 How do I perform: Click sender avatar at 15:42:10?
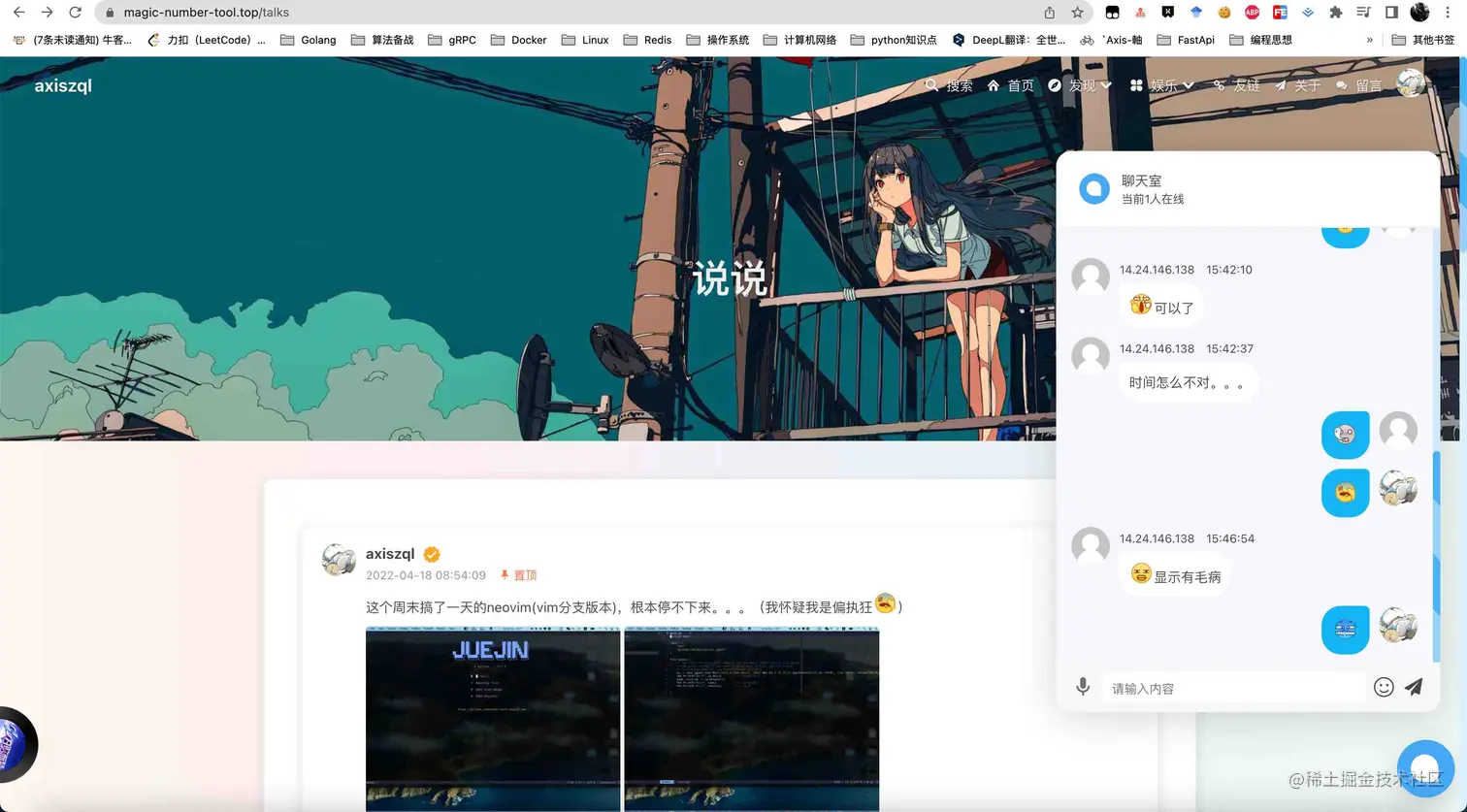[1091, 277]
